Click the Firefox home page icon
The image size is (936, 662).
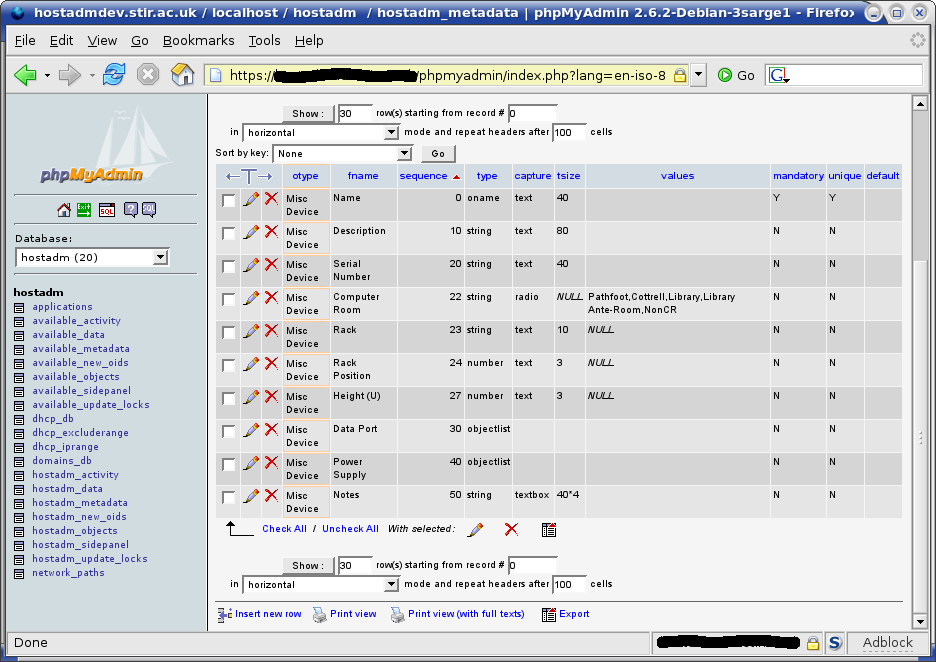[x=182, y=75]
